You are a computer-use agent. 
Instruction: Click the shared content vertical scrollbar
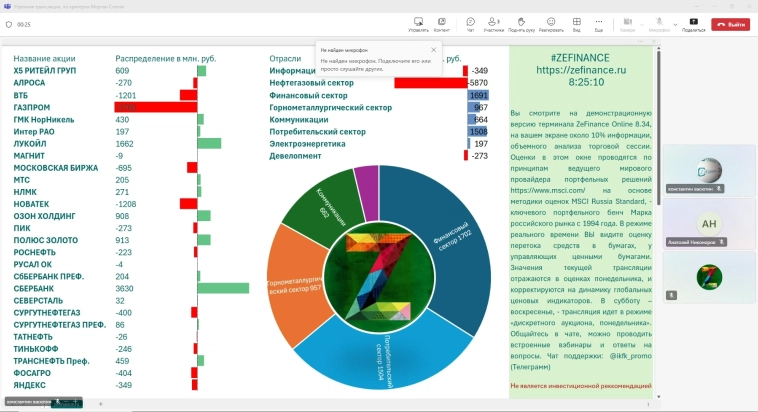point(658,128)
